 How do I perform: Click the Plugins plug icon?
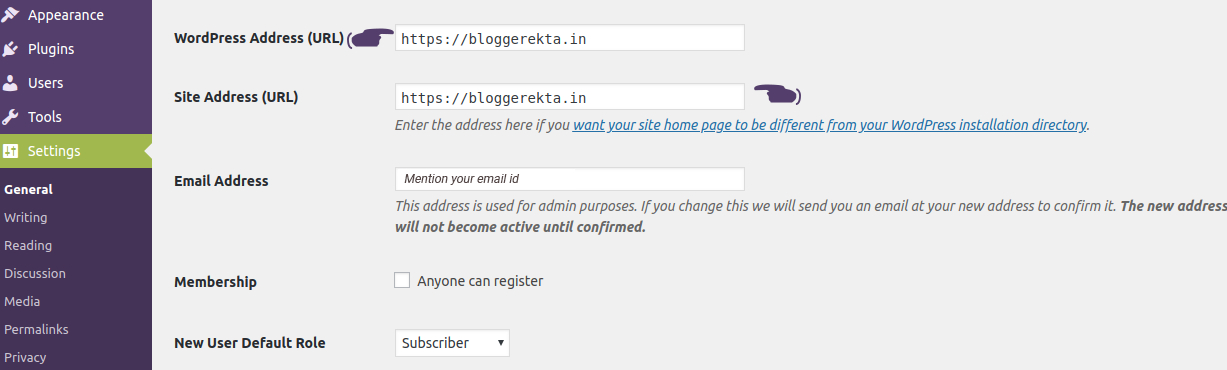[x=10, y=49]
